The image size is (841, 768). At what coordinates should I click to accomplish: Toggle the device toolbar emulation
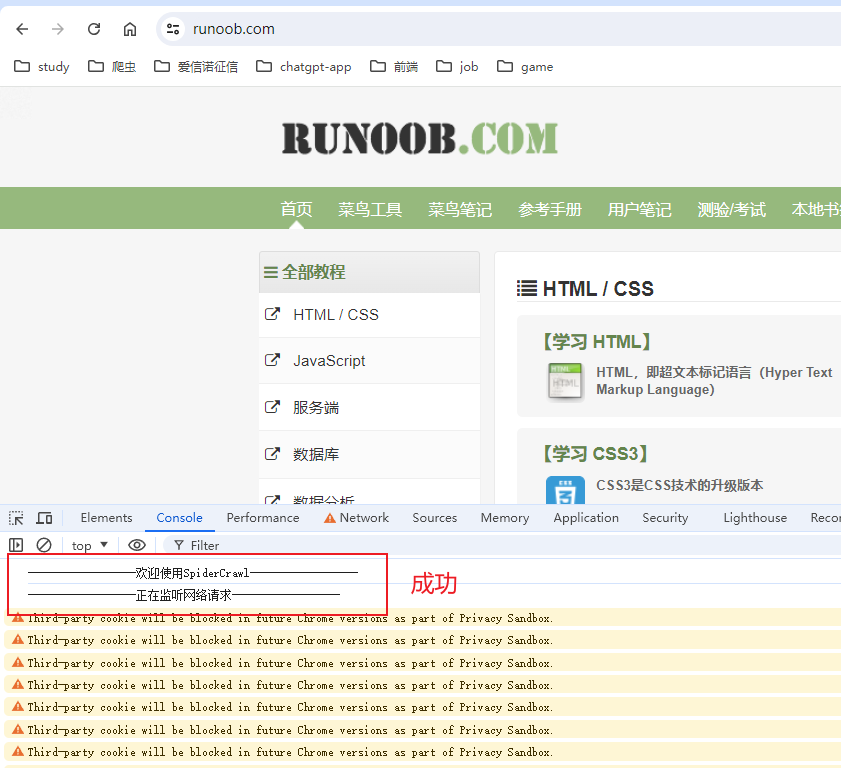[45, 518]
